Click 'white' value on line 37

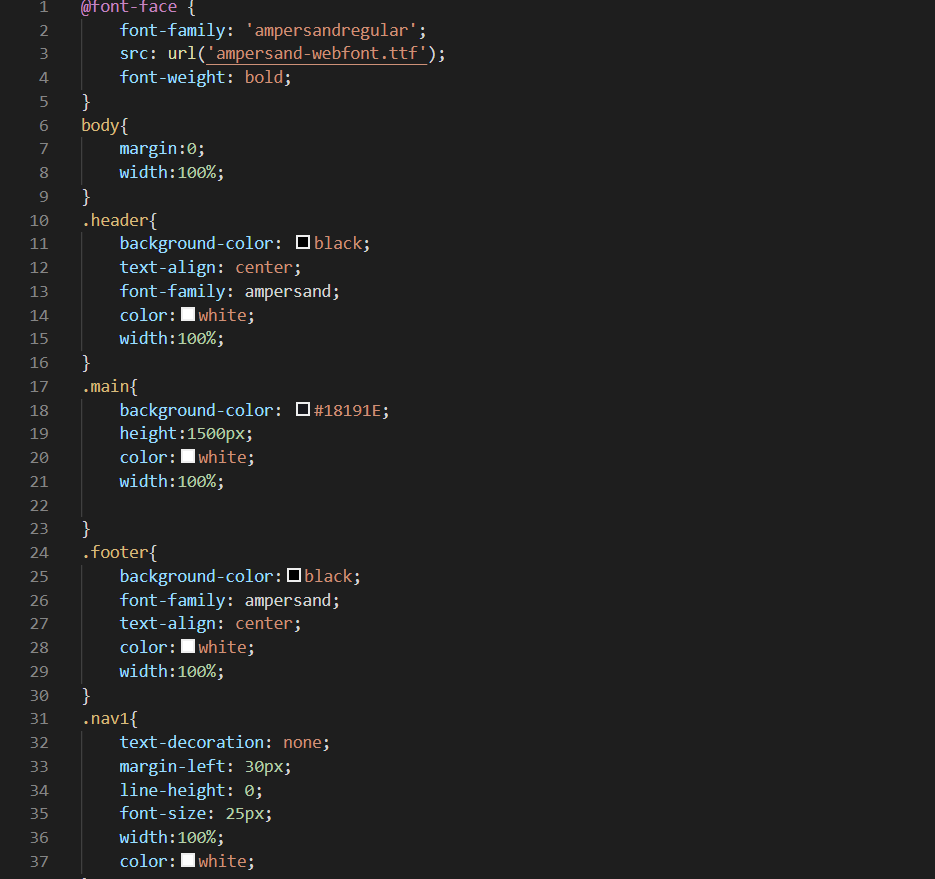pyautogui.click(x=222, y=861)
